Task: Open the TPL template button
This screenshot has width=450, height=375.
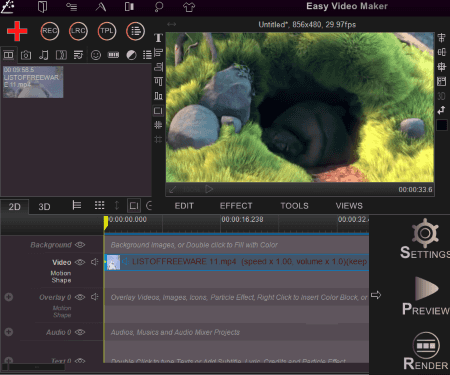Action: (107, 31)
